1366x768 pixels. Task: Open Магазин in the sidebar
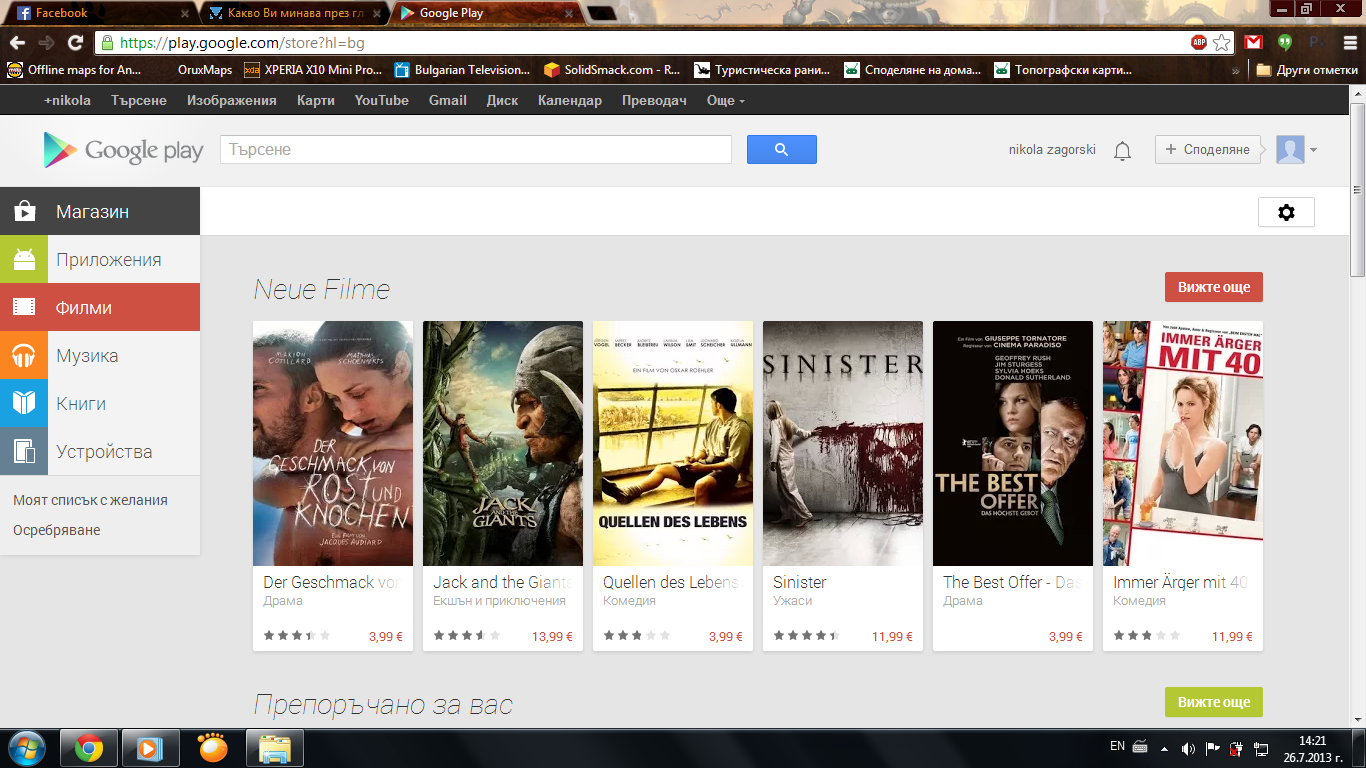100,211
